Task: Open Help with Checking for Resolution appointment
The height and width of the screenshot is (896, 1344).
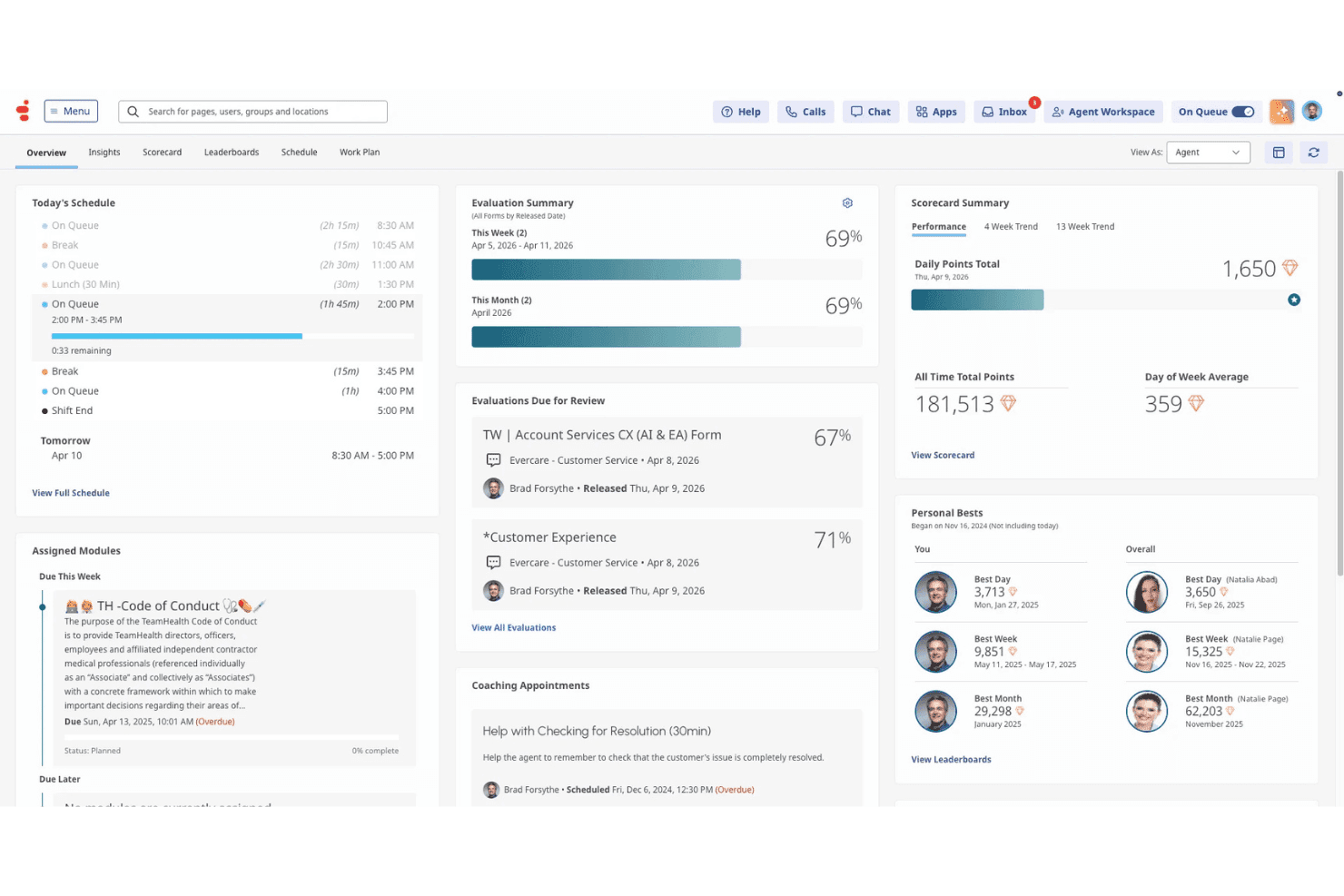Action: 667,759
